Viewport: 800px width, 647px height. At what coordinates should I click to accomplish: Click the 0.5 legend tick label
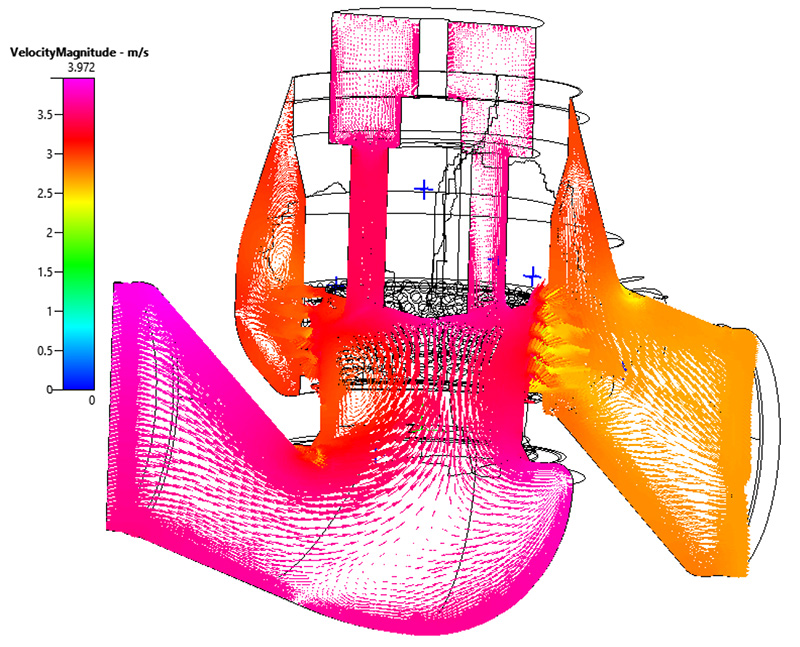click(45, 351)
